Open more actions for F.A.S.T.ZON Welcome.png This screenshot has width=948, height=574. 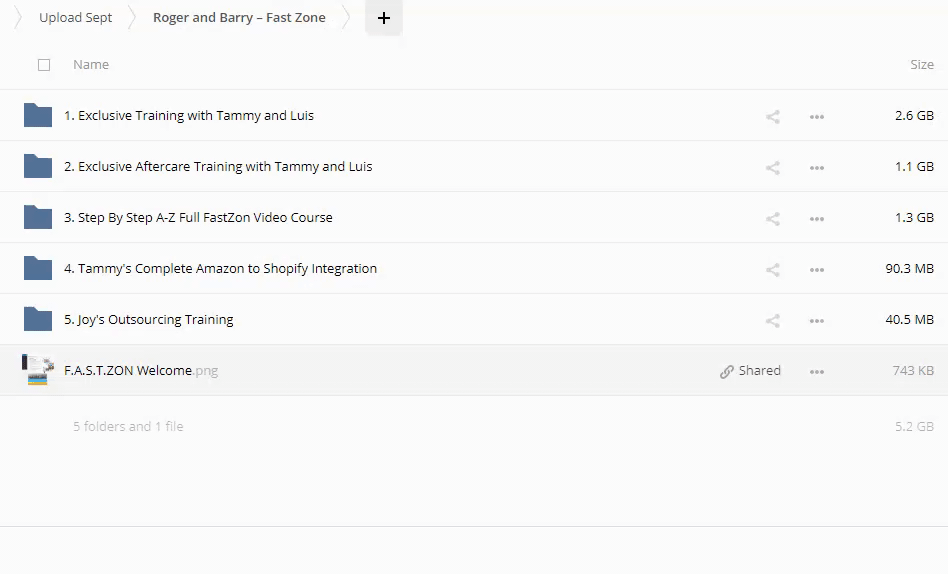pos(817,371)
